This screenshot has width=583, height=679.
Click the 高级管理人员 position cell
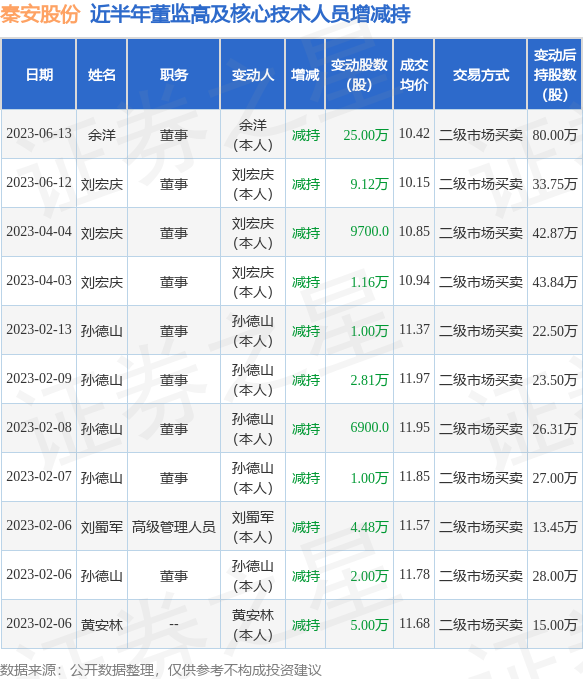(x=174, y=527)
